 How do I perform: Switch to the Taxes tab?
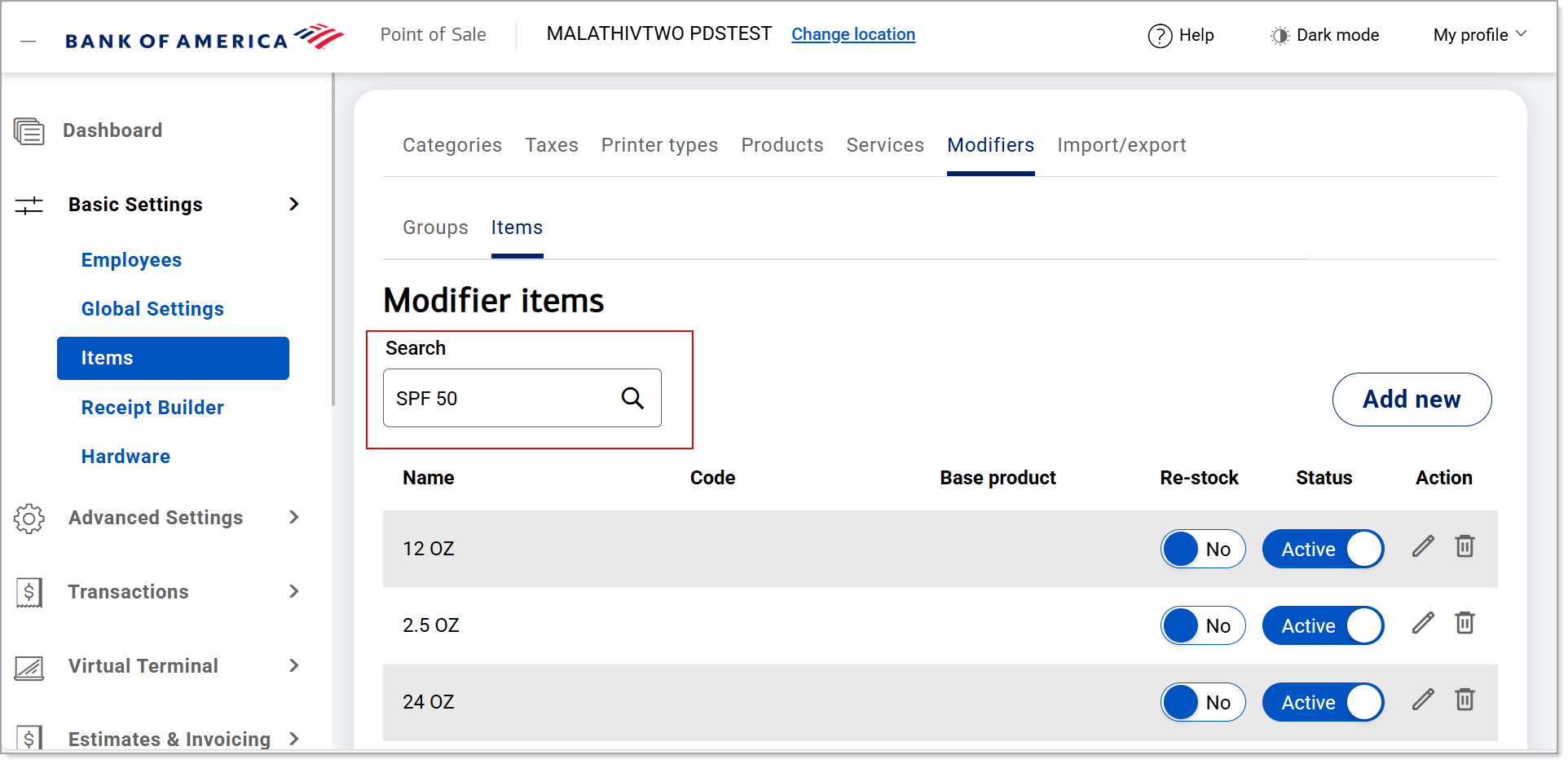point(552,146)
